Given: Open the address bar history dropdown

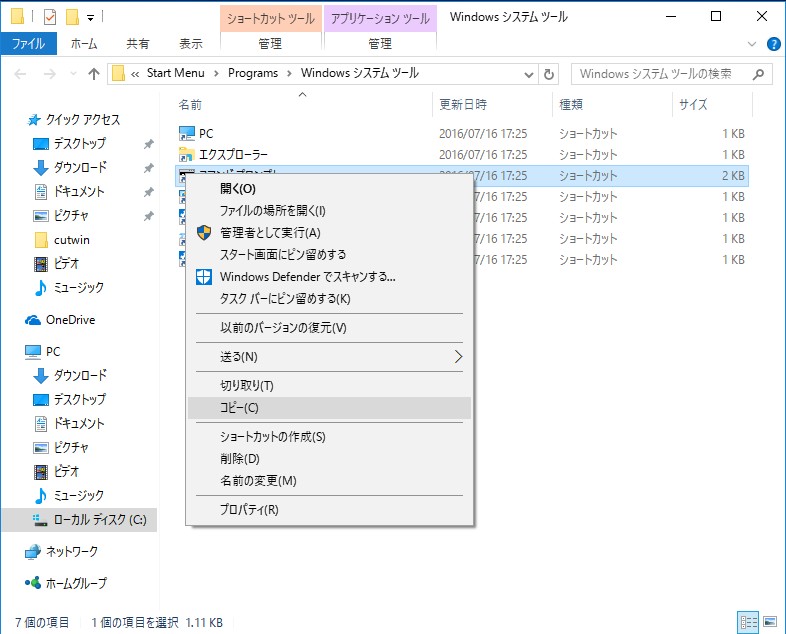Looking at the screenshot, I should pyautogui.click(x=528, y=74).
